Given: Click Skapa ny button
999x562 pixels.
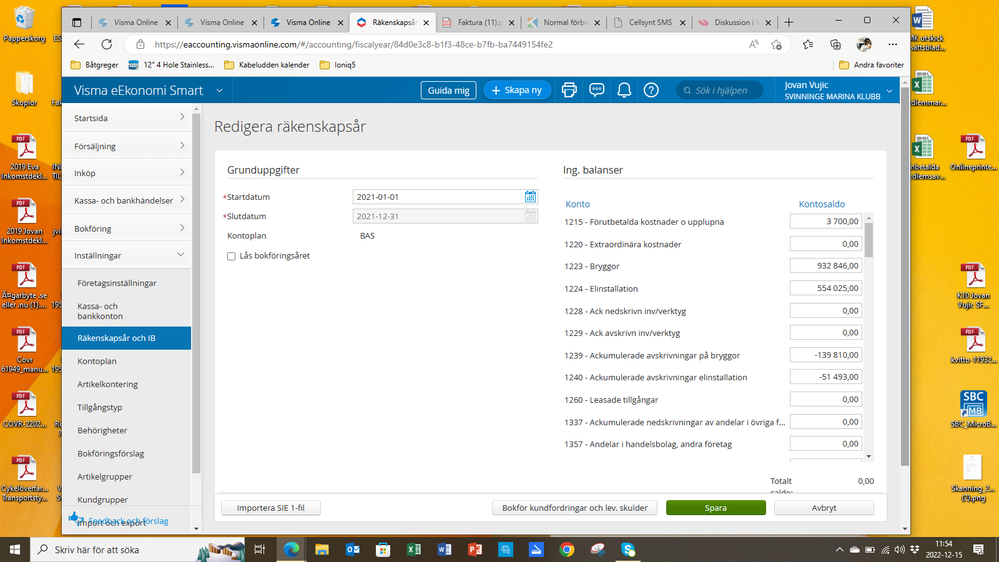Looking at the screenshot, I should 517,90.
